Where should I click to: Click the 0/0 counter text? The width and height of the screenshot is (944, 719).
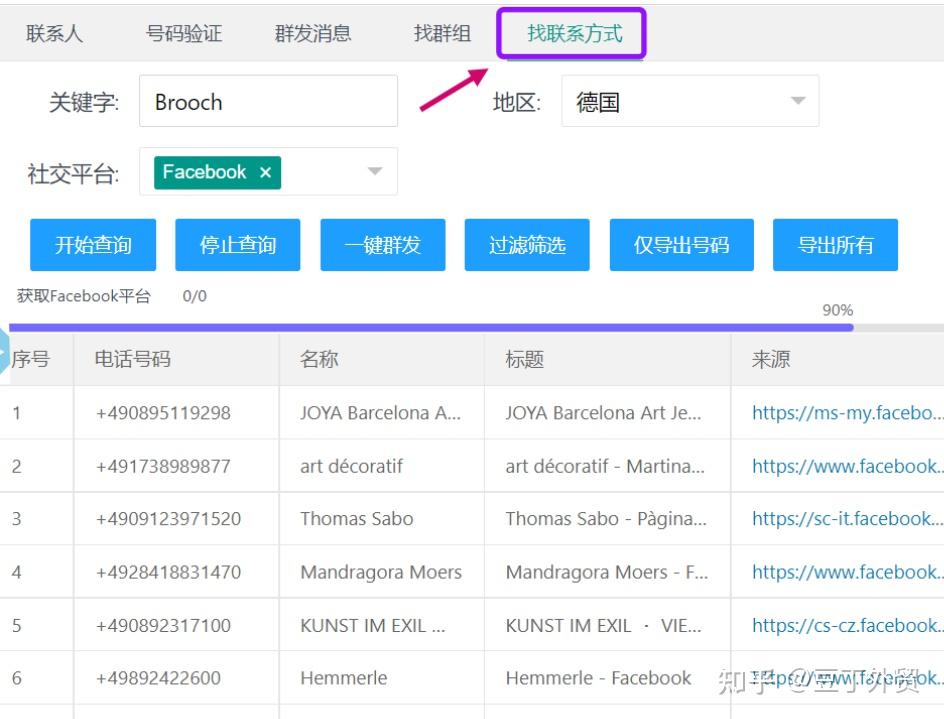[x=194, y=296]
